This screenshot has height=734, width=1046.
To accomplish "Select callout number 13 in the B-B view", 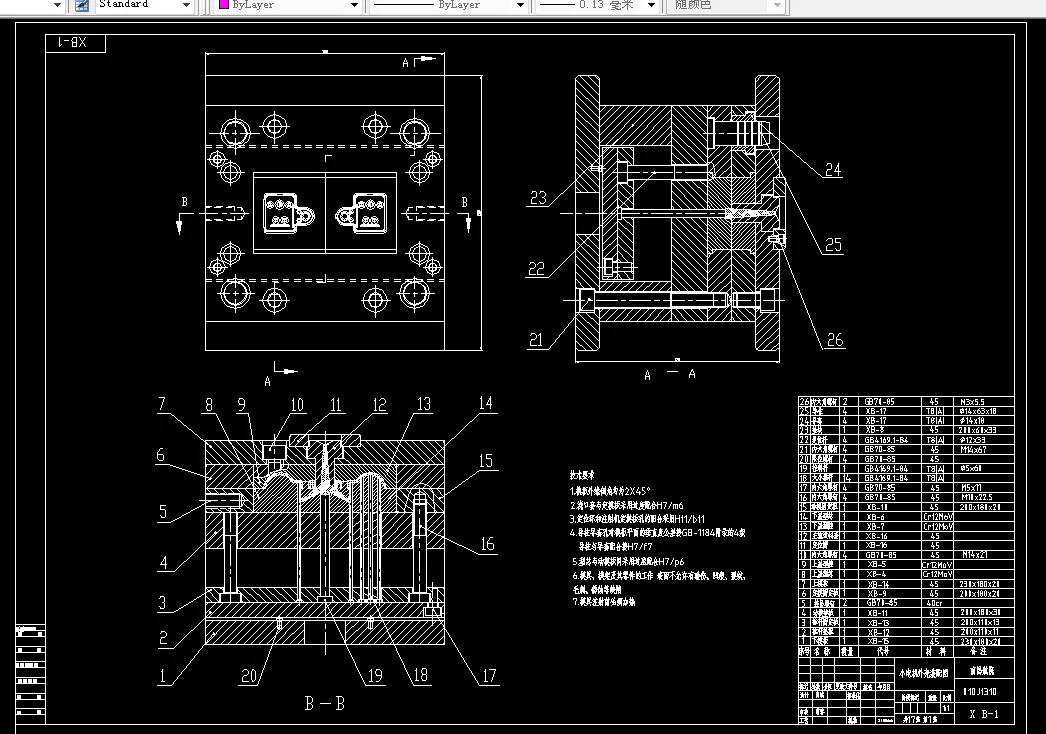I will tap(424, 404).
